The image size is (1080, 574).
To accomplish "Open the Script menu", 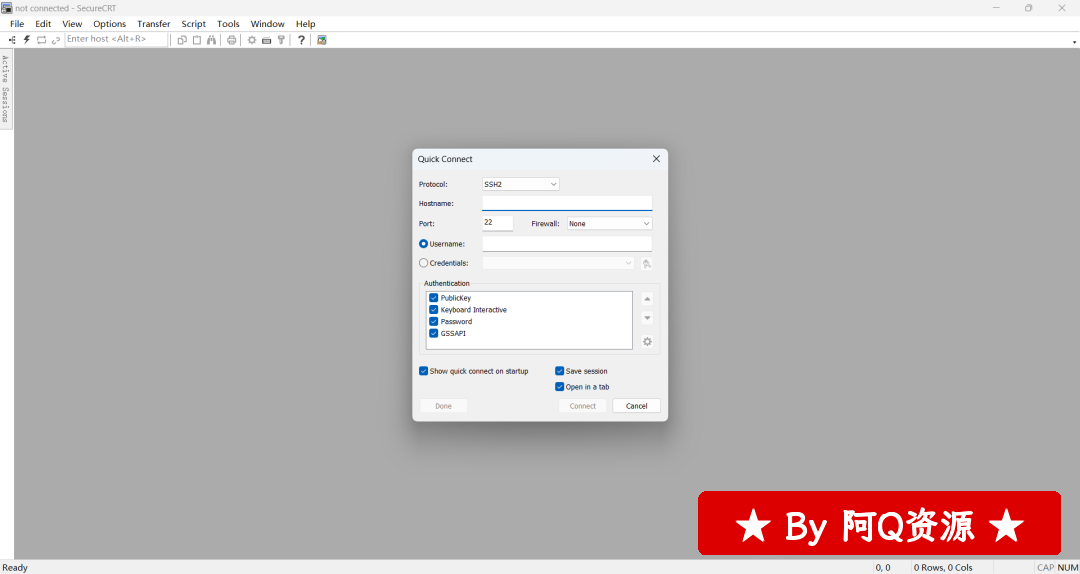I will pos(194,23).
